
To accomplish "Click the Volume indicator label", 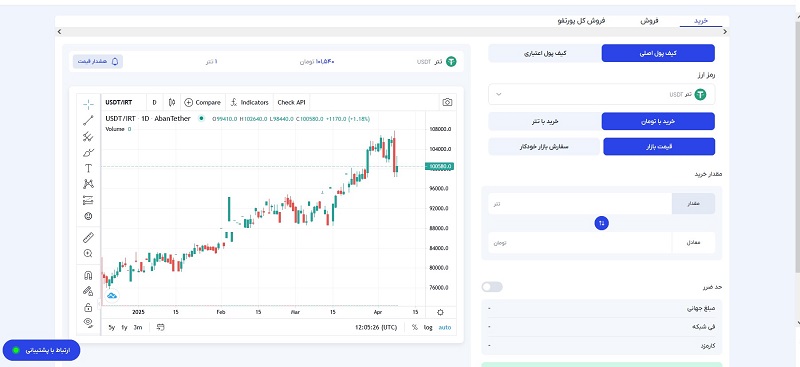I will (115, 129).
